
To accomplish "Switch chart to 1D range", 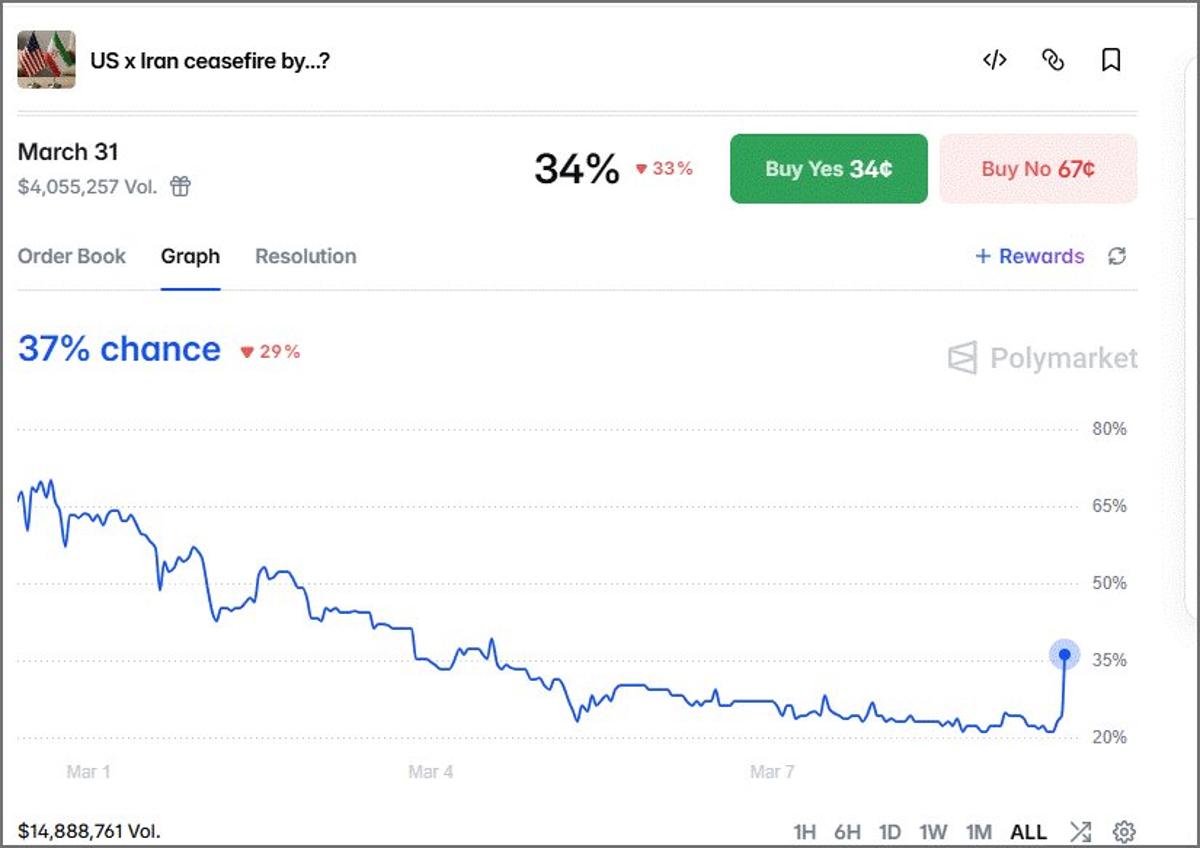I will point(890,832).
